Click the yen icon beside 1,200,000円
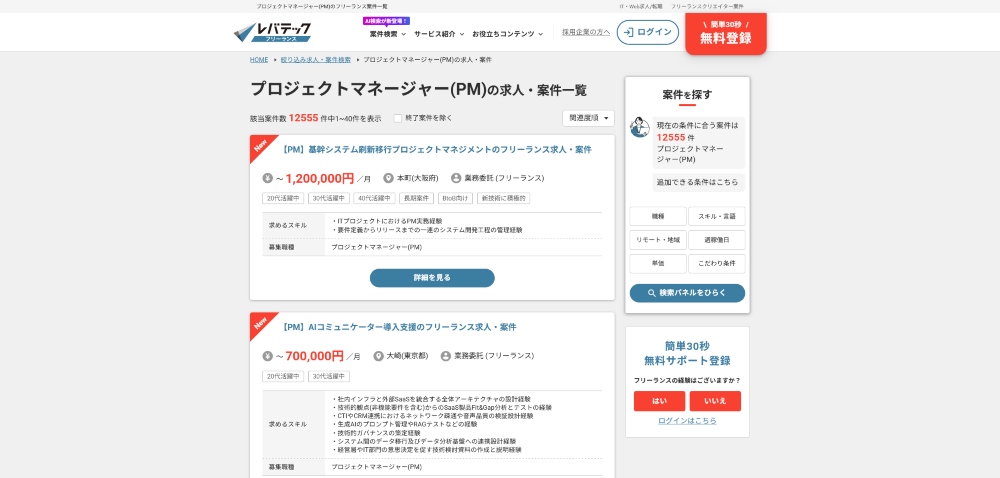Screen dimensions: 1000x478 pos(268,178)
